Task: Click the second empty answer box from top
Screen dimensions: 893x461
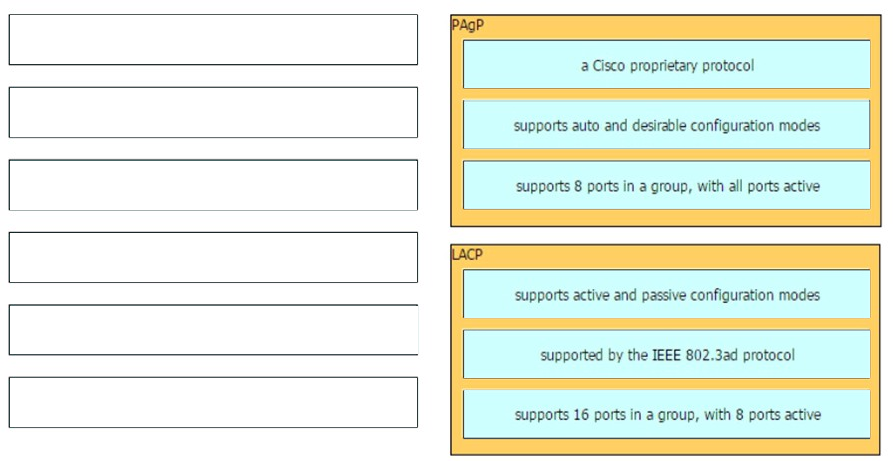Action: pos(213,112)
